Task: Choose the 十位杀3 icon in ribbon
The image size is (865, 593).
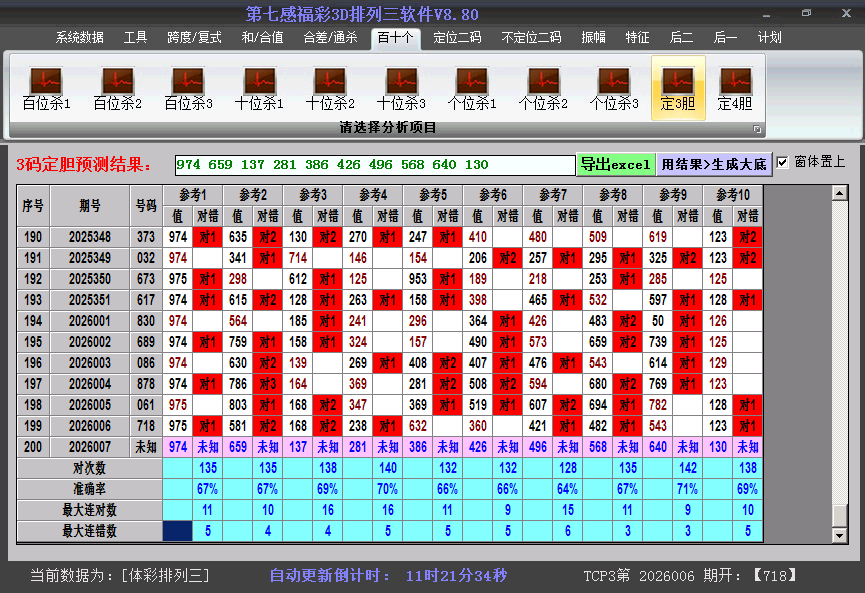Action: pos(401,88)
